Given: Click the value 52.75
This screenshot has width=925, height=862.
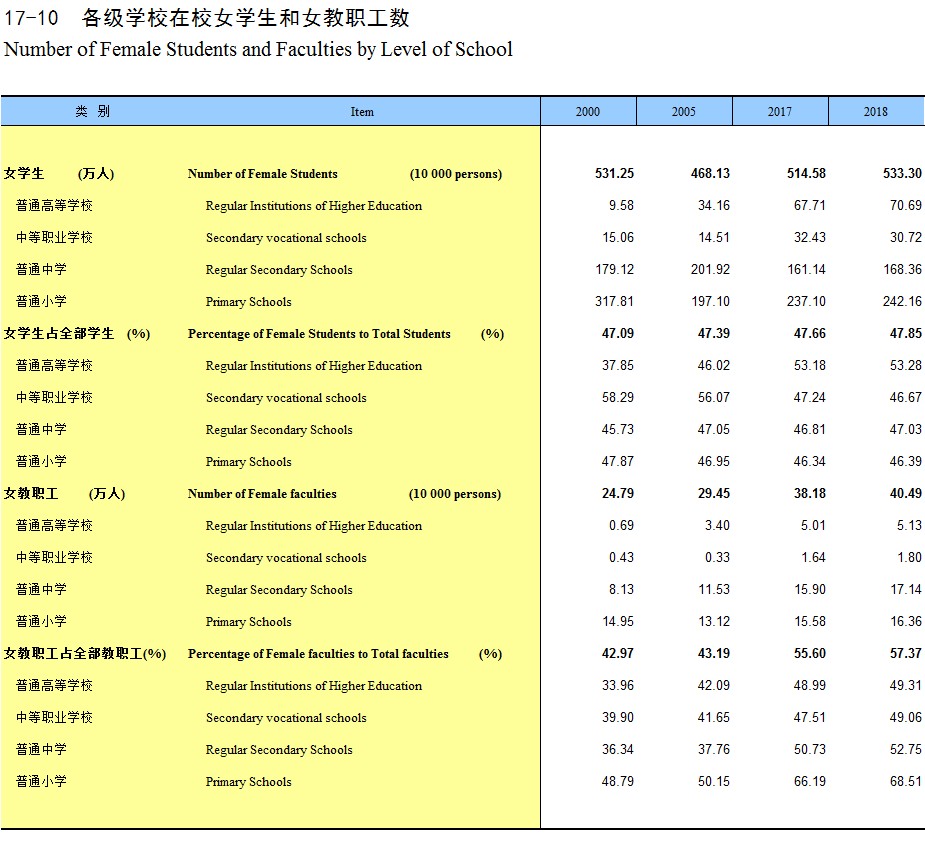Looking at the screenshot, I should point(906,749).
